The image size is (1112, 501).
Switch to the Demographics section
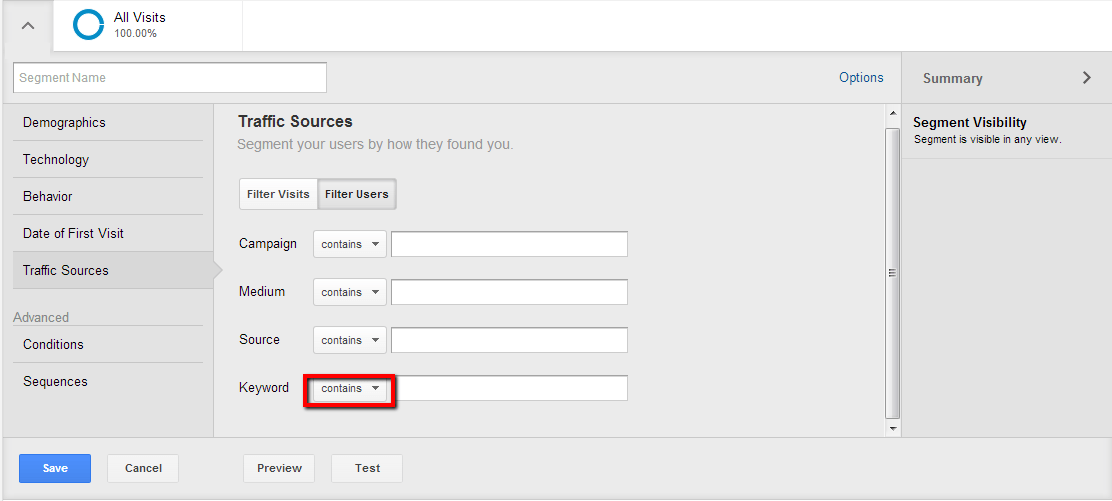click(x=64, y=122)
